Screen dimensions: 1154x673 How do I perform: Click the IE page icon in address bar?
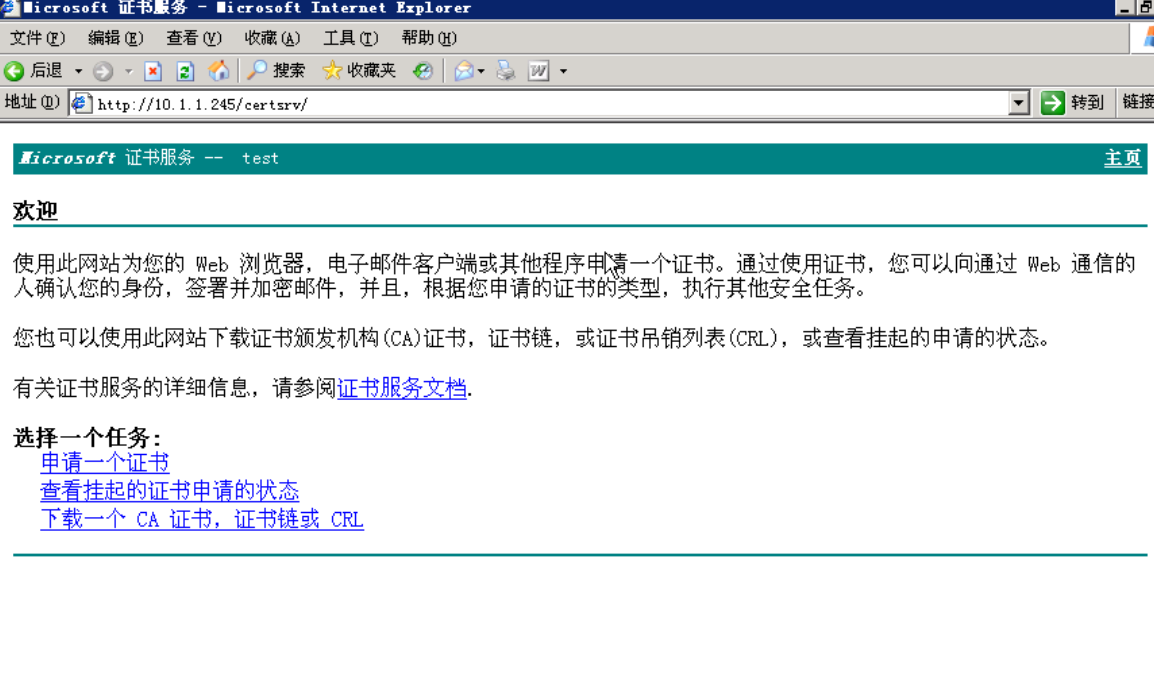(81, 104)
